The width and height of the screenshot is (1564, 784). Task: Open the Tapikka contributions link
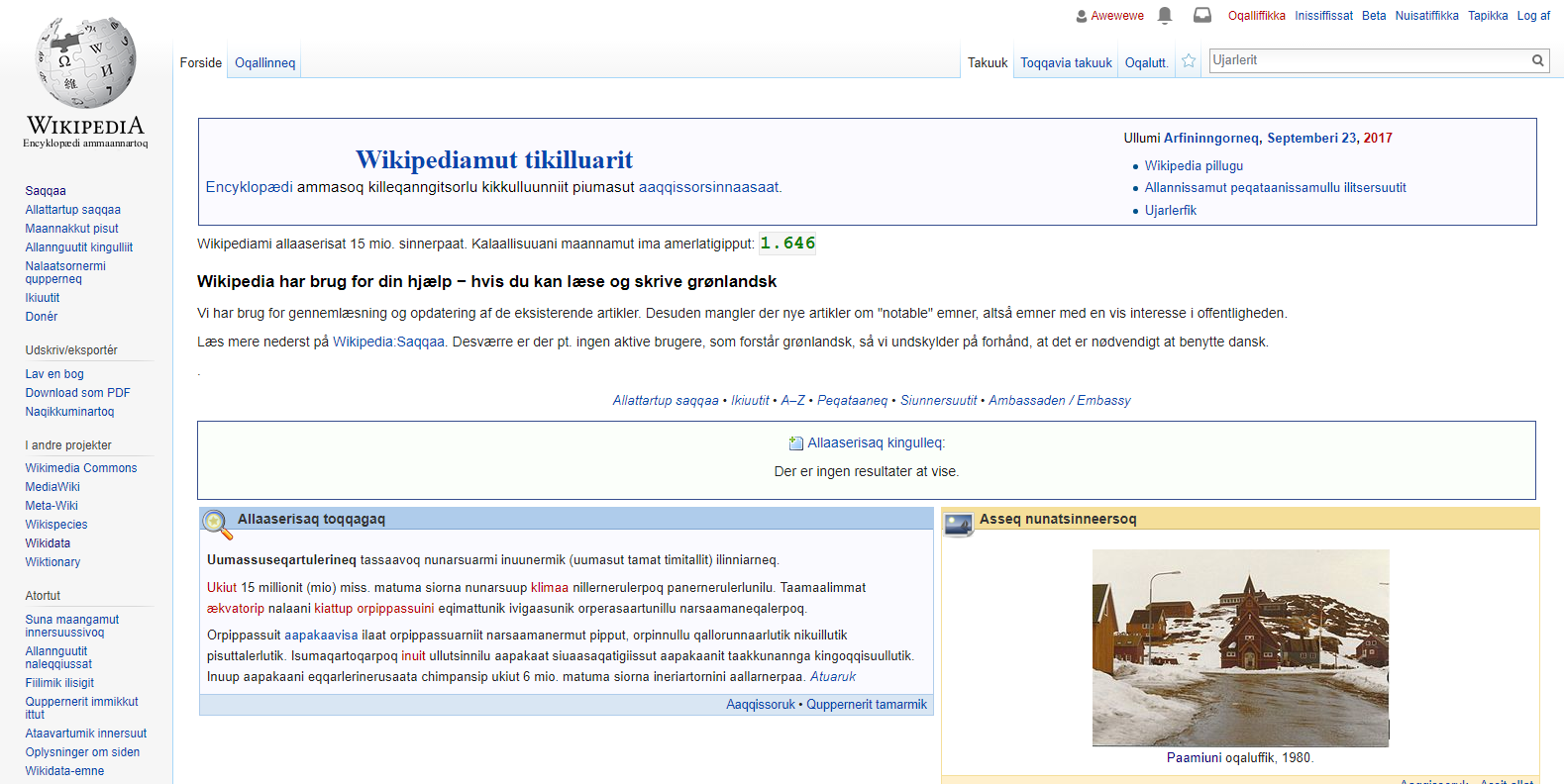pos(1488,16)
